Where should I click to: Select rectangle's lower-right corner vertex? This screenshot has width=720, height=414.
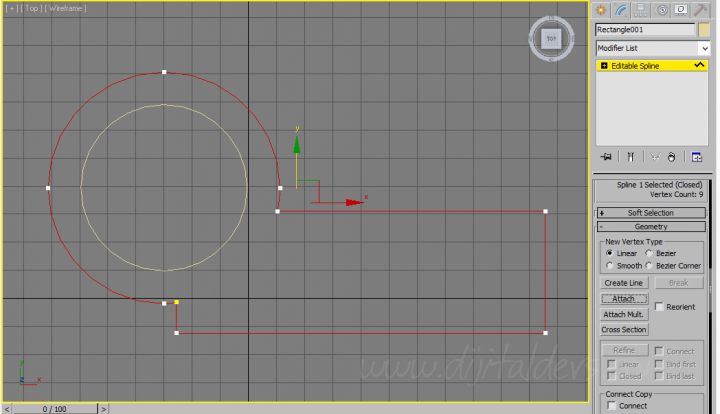[x=546, y=333]
